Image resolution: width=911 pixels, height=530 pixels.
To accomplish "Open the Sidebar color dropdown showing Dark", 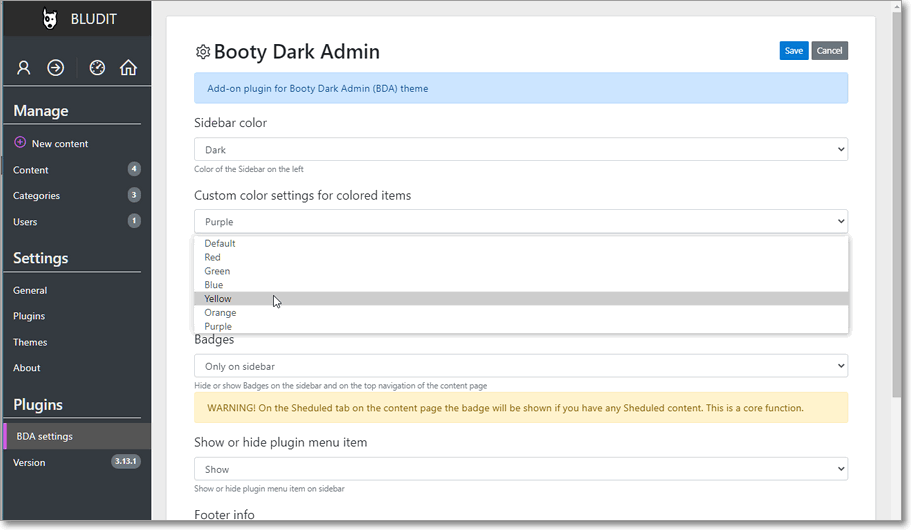I will [521, 149].
